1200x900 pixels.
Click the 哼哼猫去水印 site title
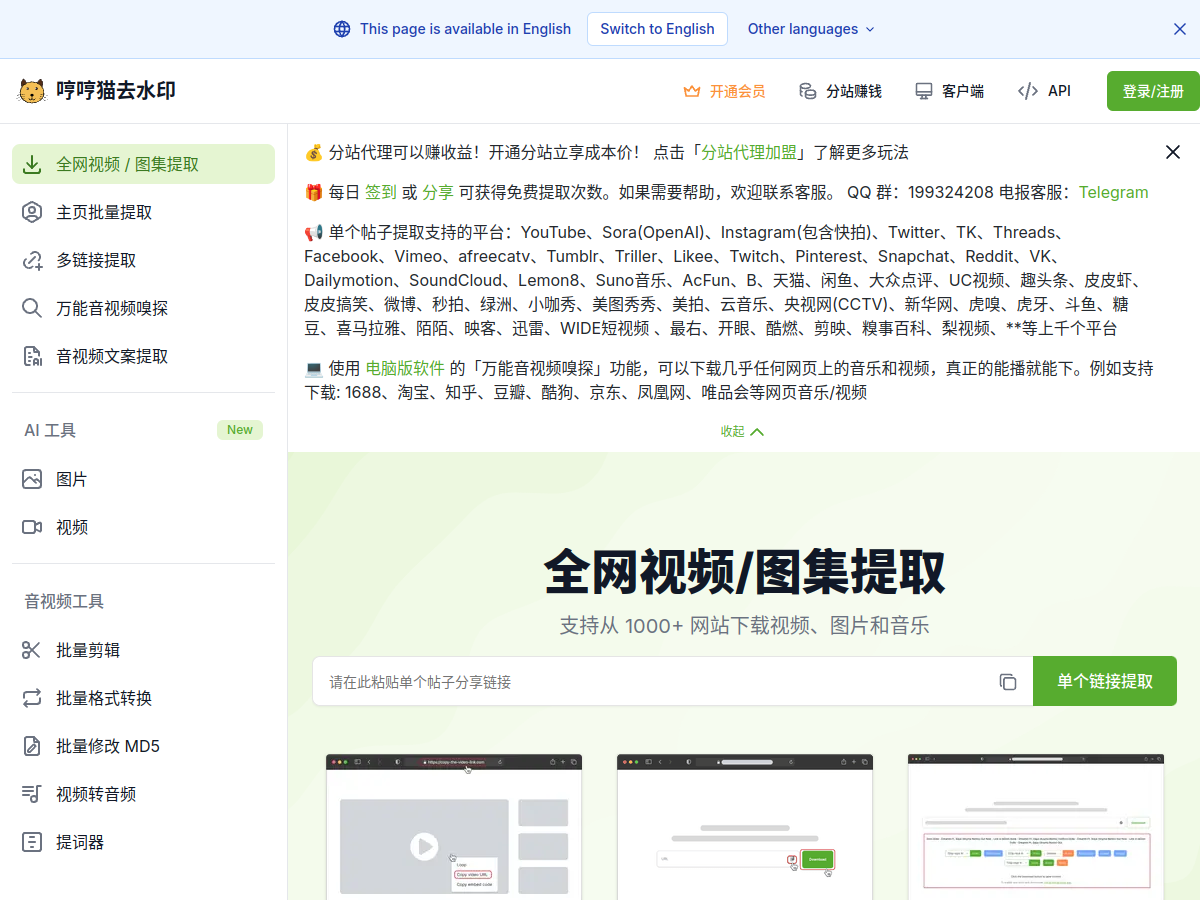(116, 91)
